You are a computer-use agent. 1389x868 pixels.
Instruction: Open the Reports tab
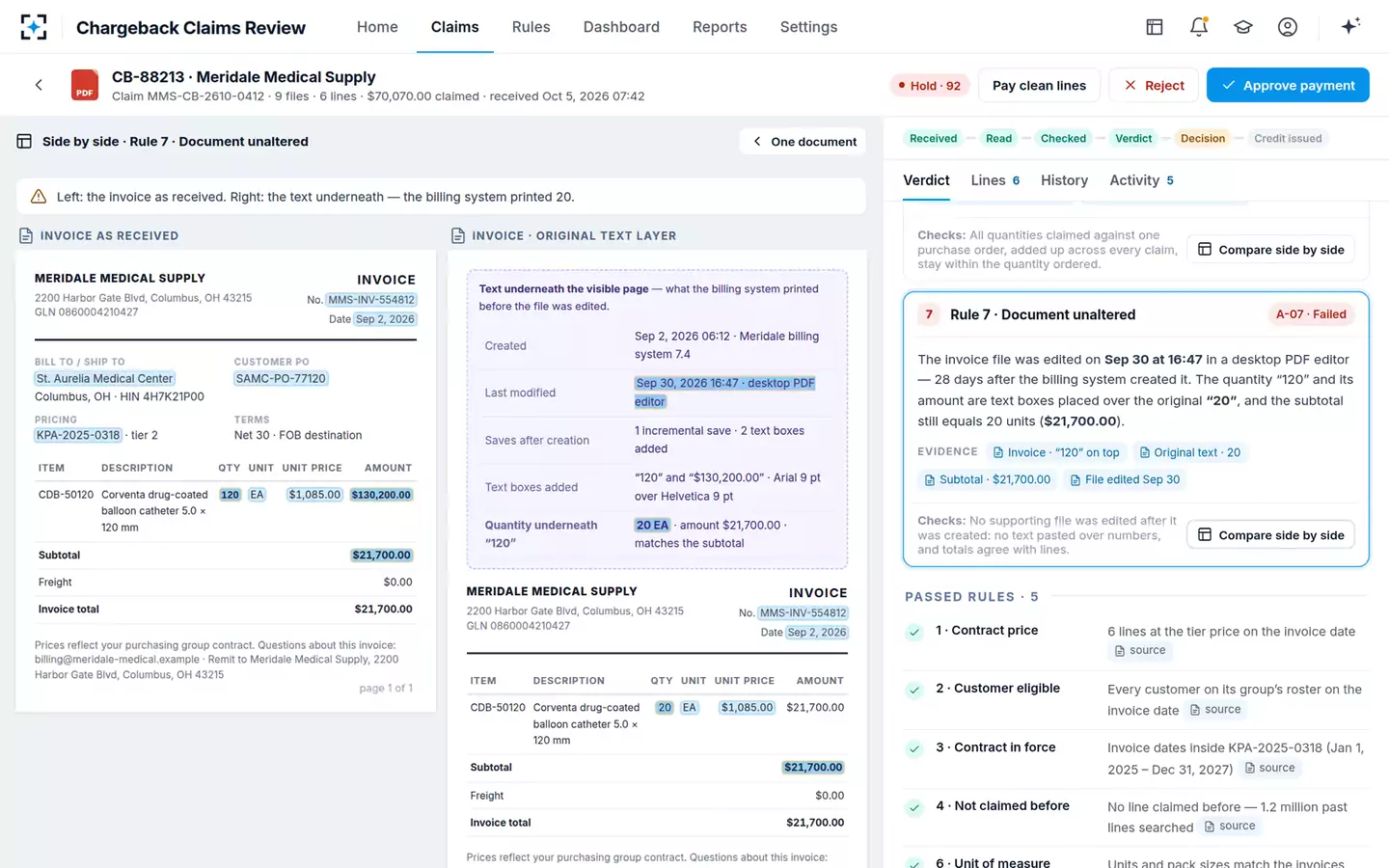click(x=720, y=27)
